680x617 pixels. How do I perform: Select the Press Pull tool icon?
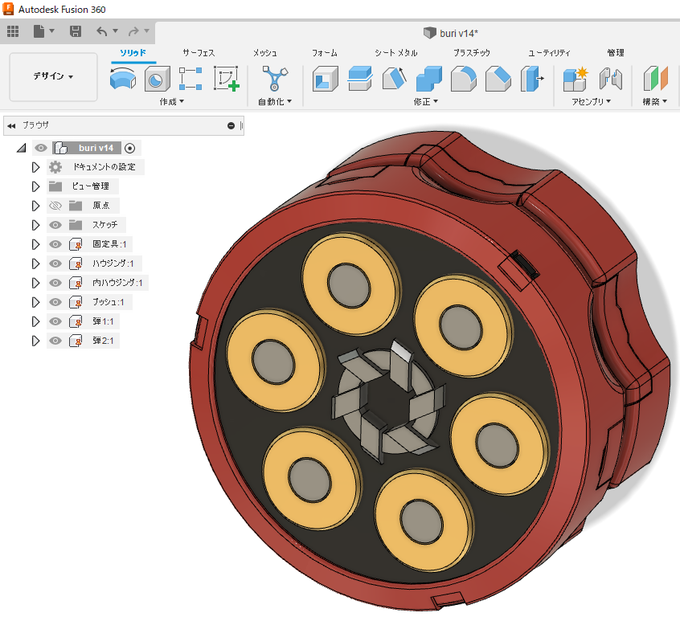tap(360, 78)
